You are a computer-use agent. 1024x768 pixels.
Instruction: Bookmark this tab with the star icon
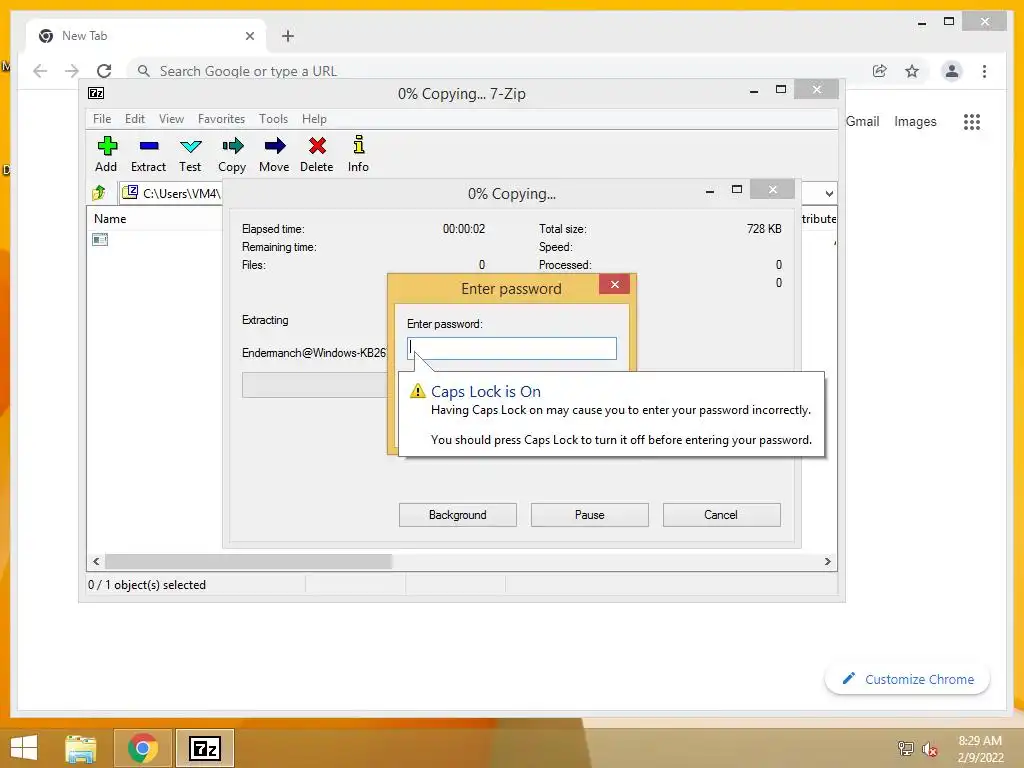coord(912,71)
